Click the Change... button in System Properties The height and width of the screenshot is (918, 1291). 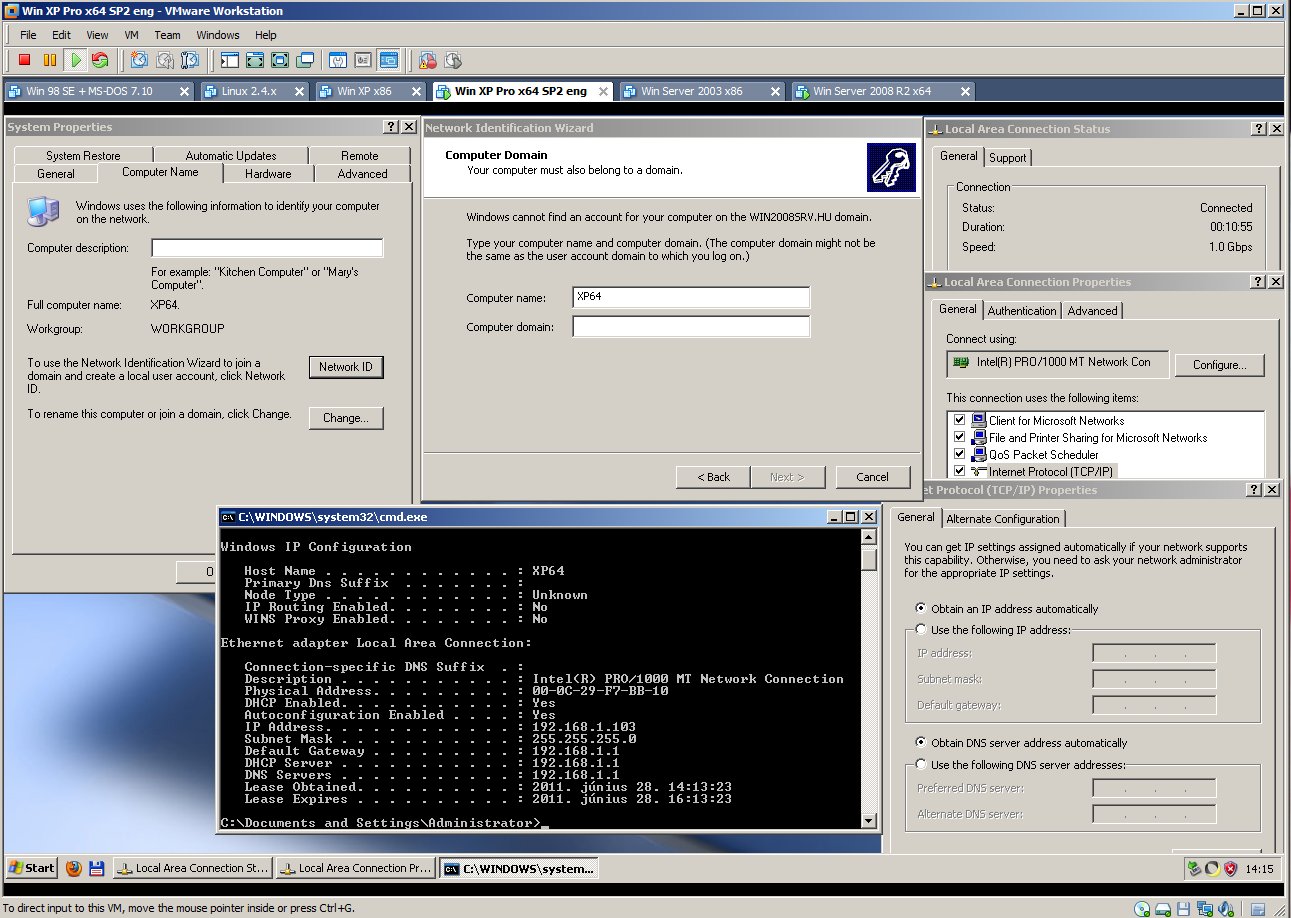[x=346, y=418]
